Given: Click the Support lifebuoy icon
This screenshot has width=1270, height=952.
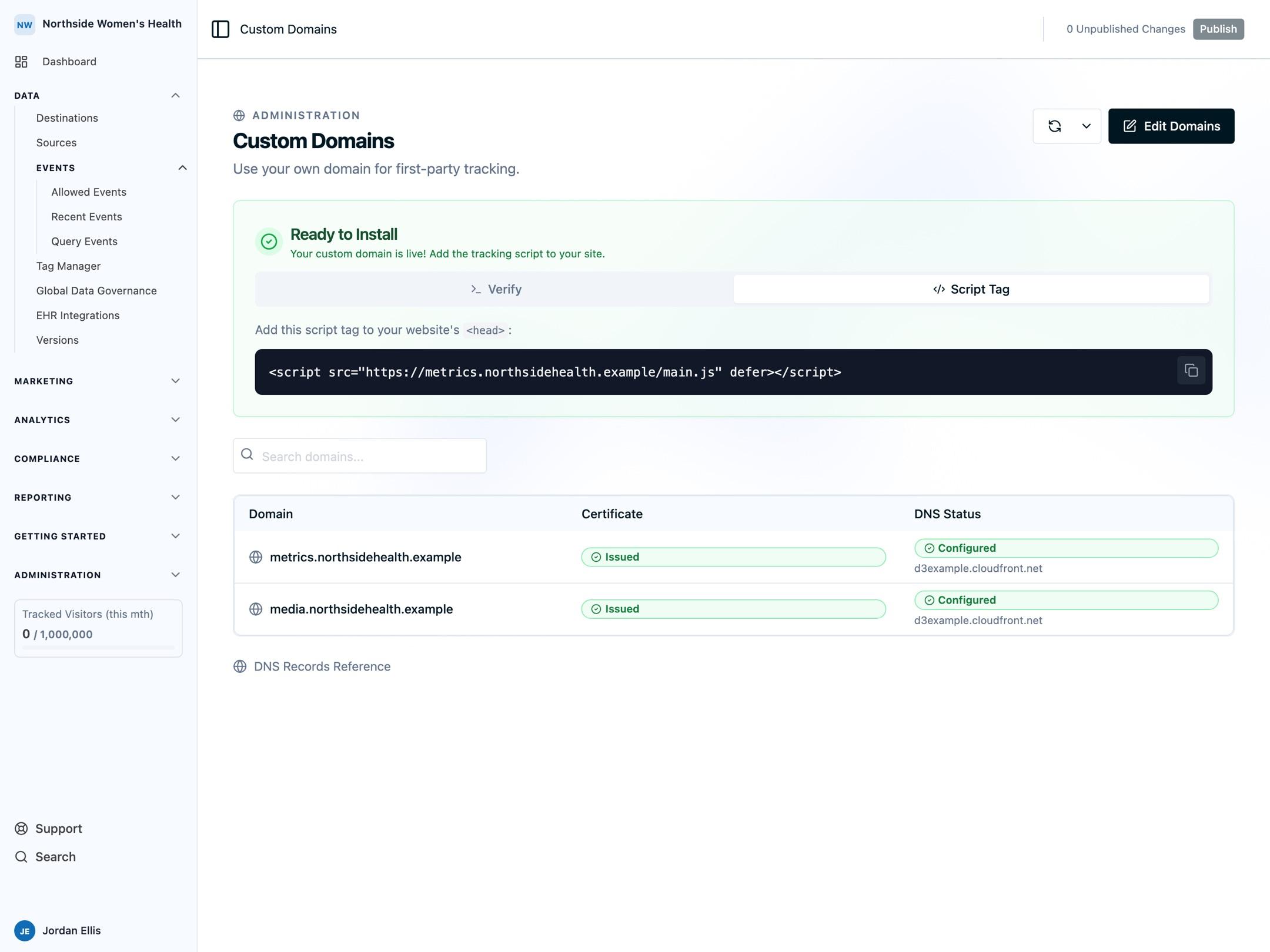Looking at the screenshot, I should pos(21,829).
